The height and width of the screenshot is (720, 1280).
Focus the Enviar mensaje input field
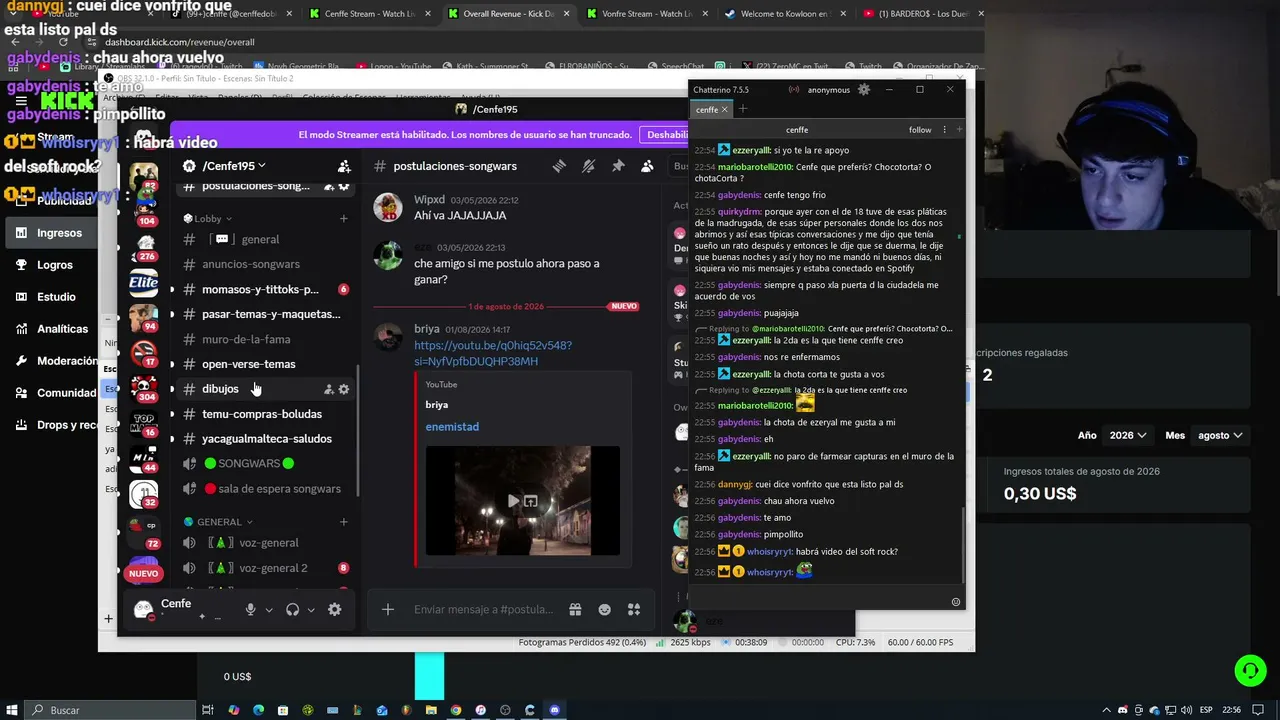click(x=485, y=610)
